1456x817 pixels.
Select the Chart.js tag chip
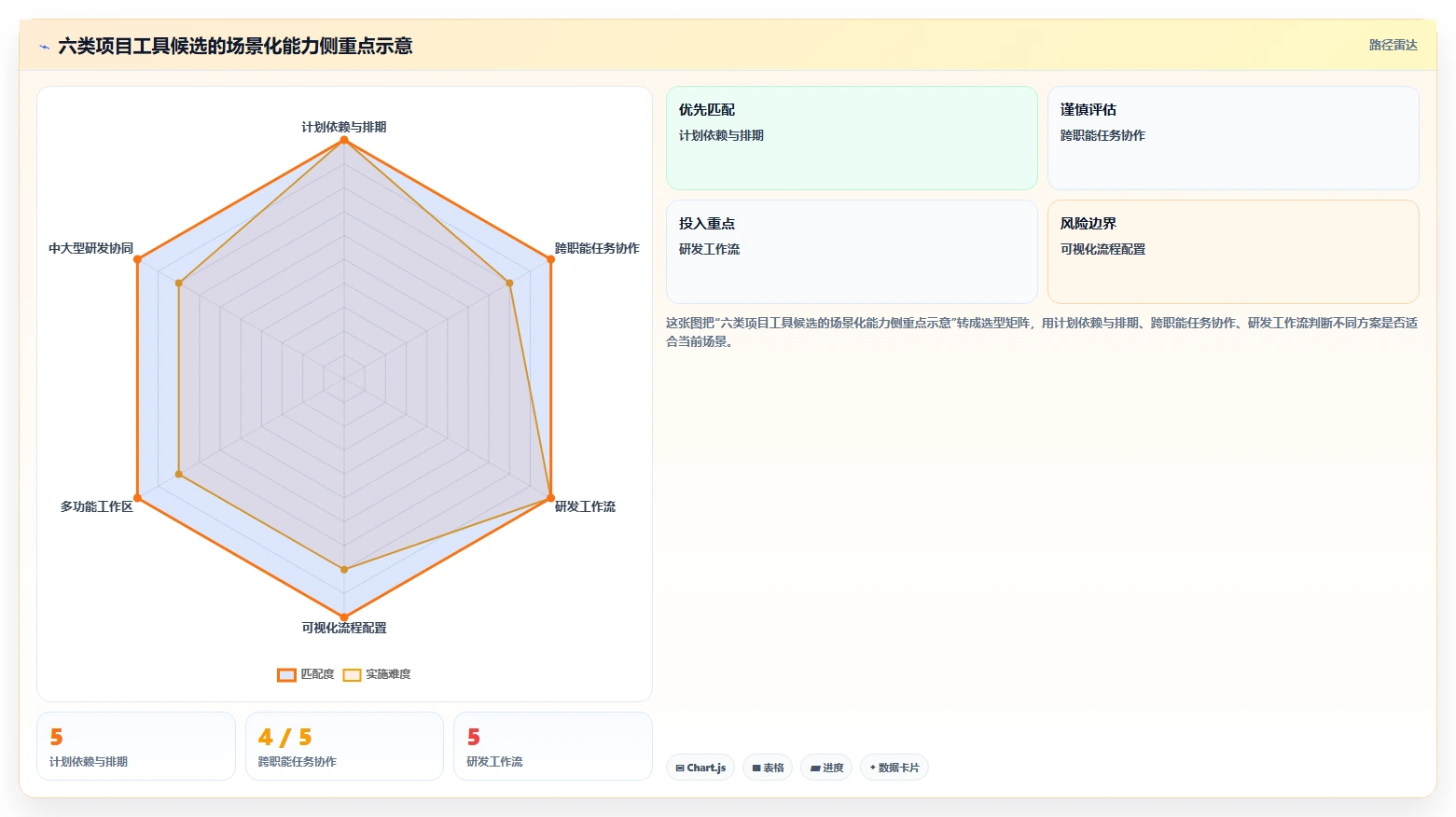(700, 768)
